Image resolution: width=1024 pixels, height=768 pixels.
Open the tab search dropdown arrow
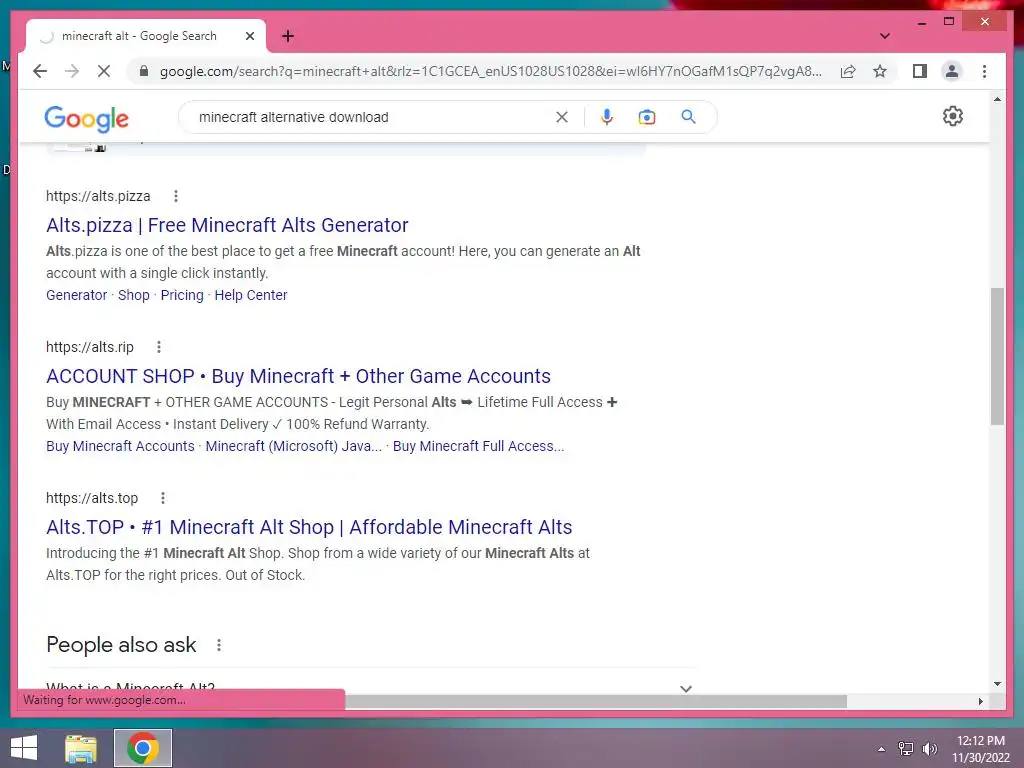[x=884, y=36]
